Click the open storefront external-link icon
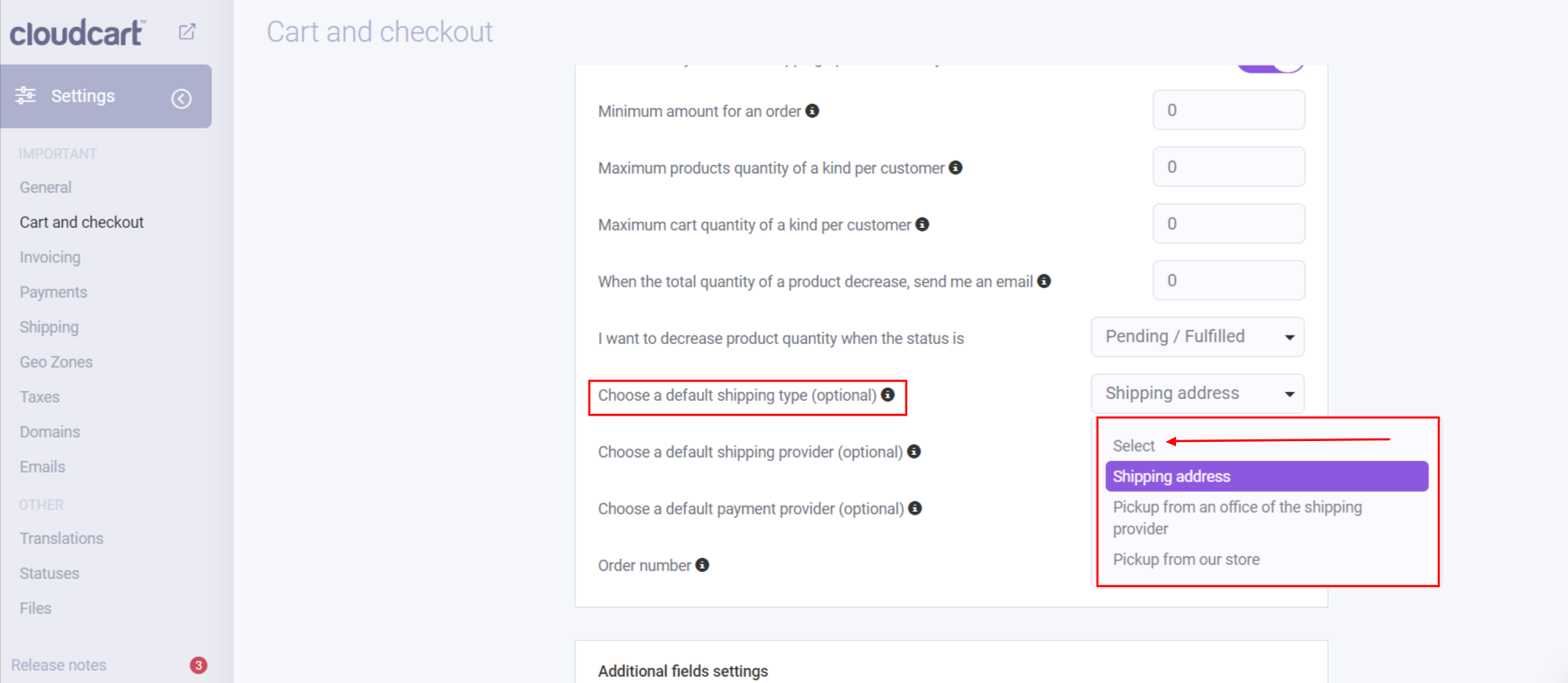 pyautogui.click(x=187, y=32)
